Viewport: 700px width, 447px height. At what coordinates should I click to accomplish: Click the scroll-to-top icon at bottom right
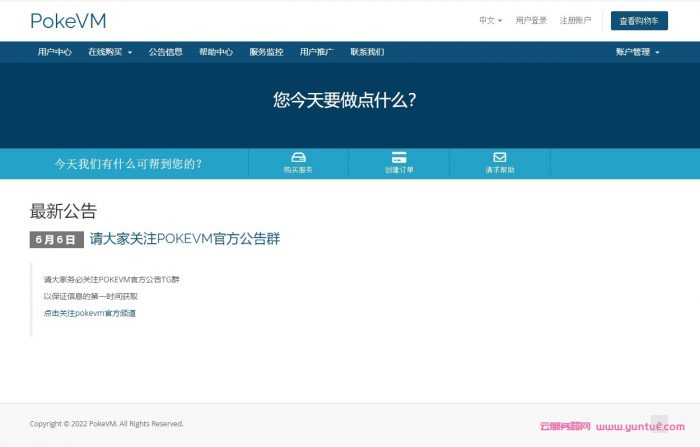[659, 423]
